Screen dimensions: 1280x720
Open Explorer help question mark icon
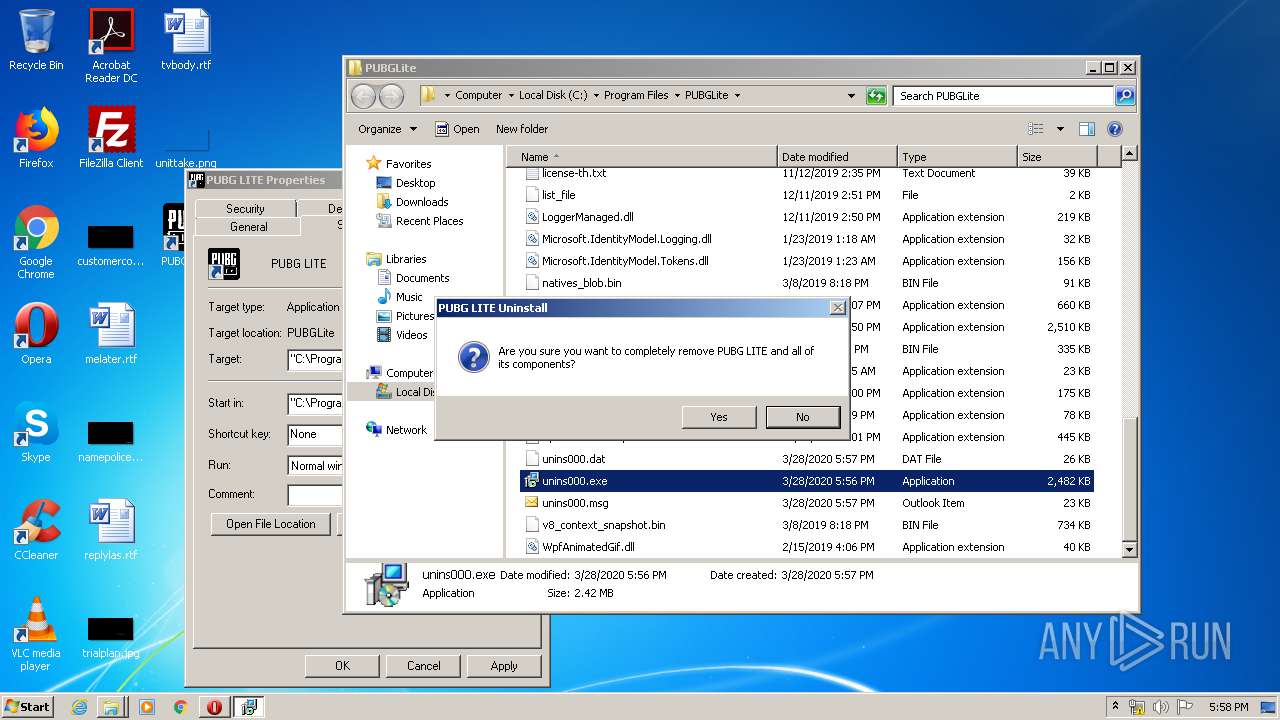coord(1115,129)
